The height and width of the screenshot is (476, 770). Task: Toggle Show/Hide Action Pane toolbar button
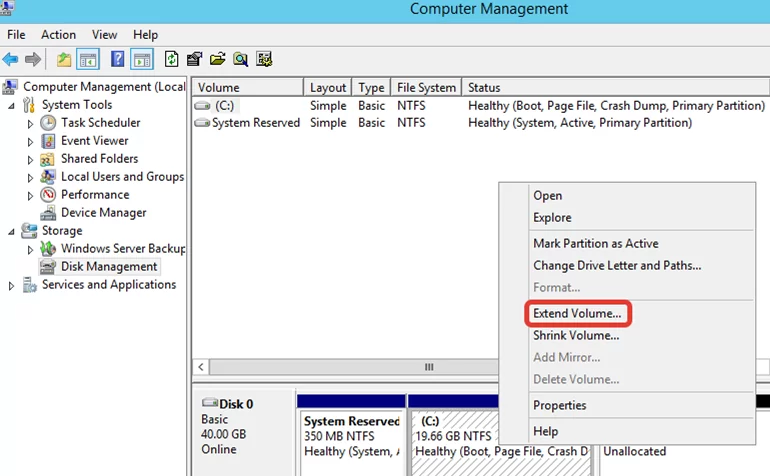point(142,60)
